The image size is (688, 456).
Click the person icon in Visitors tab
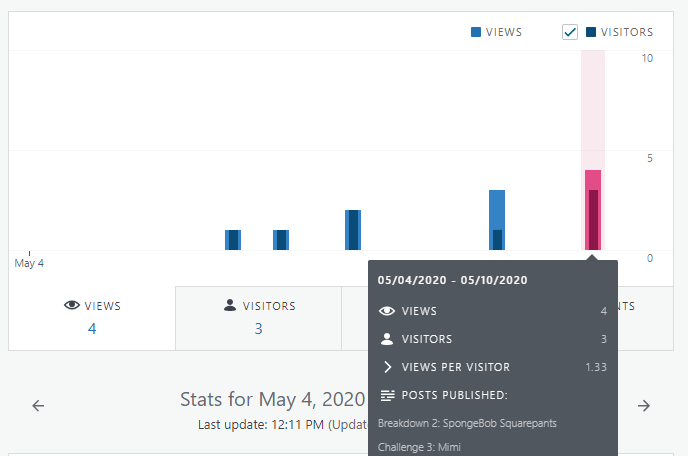[x=229, y=306]
